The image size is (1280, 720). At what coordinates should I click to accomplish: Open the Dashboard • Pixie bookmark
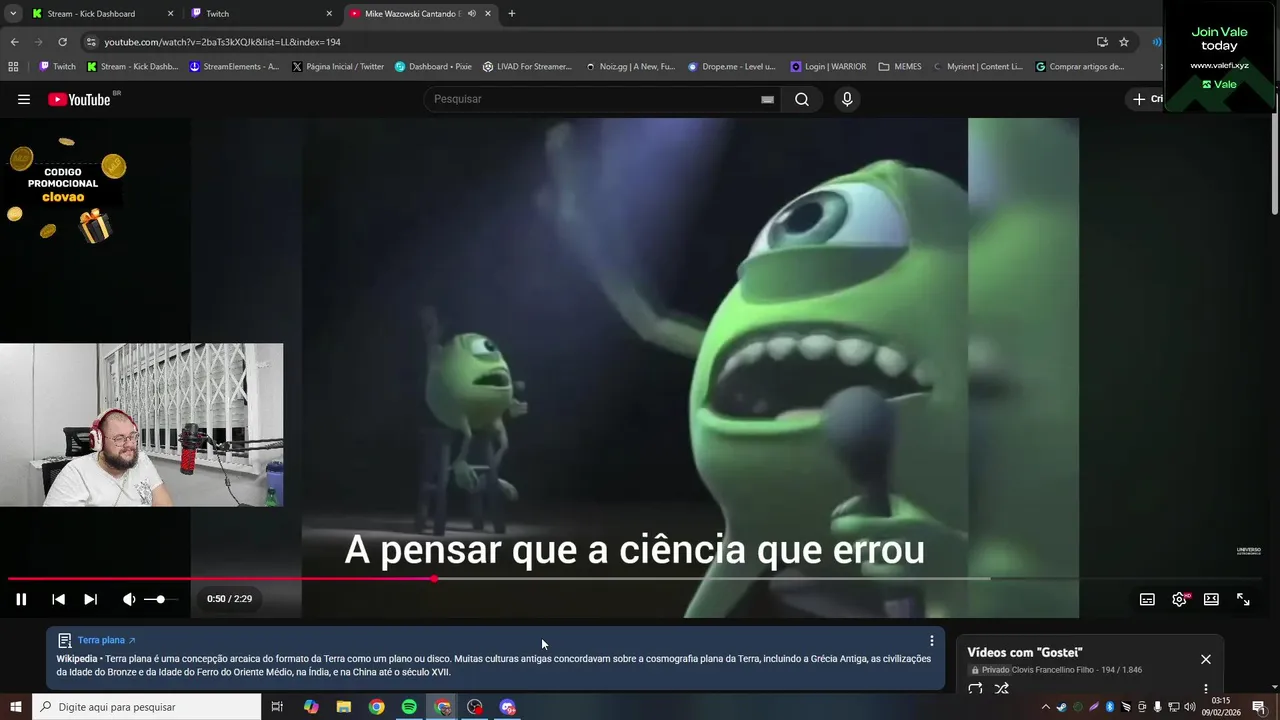433,67
